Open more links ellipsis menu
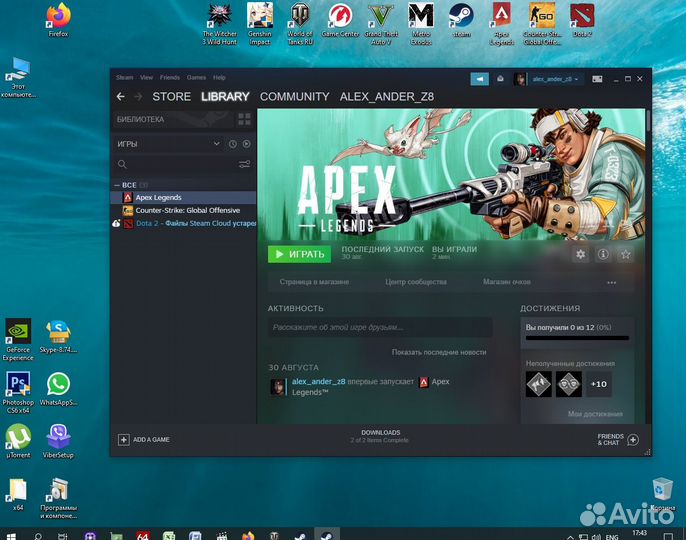 [612, 282]
